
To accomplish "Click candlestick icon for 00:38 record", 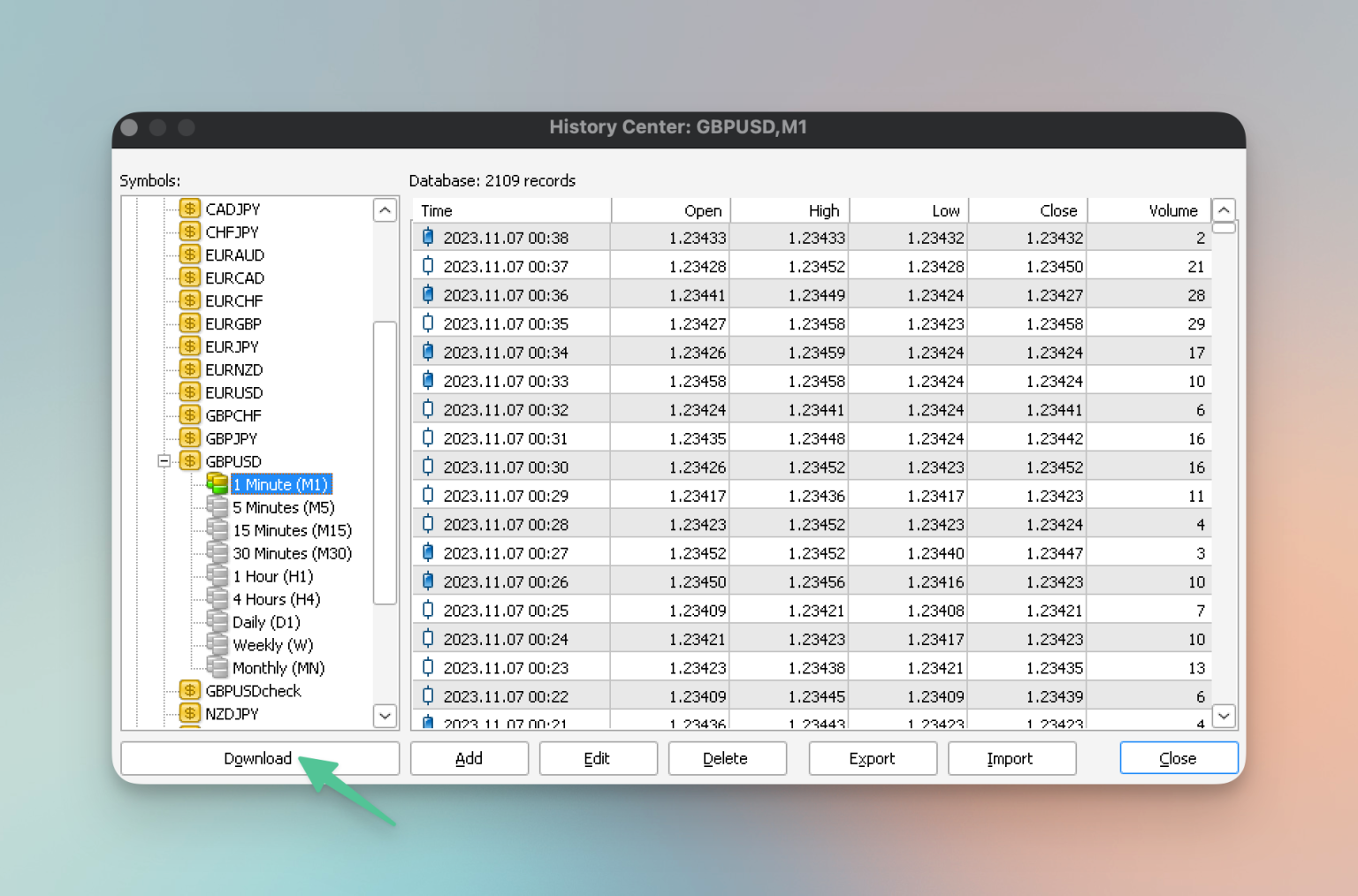I will point(428,237).
